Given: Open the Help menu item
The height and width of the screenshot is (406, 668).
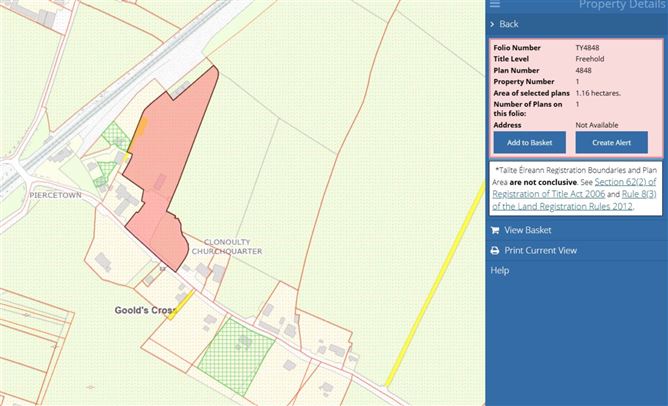Looking at the screenshot, I should 499,270.
